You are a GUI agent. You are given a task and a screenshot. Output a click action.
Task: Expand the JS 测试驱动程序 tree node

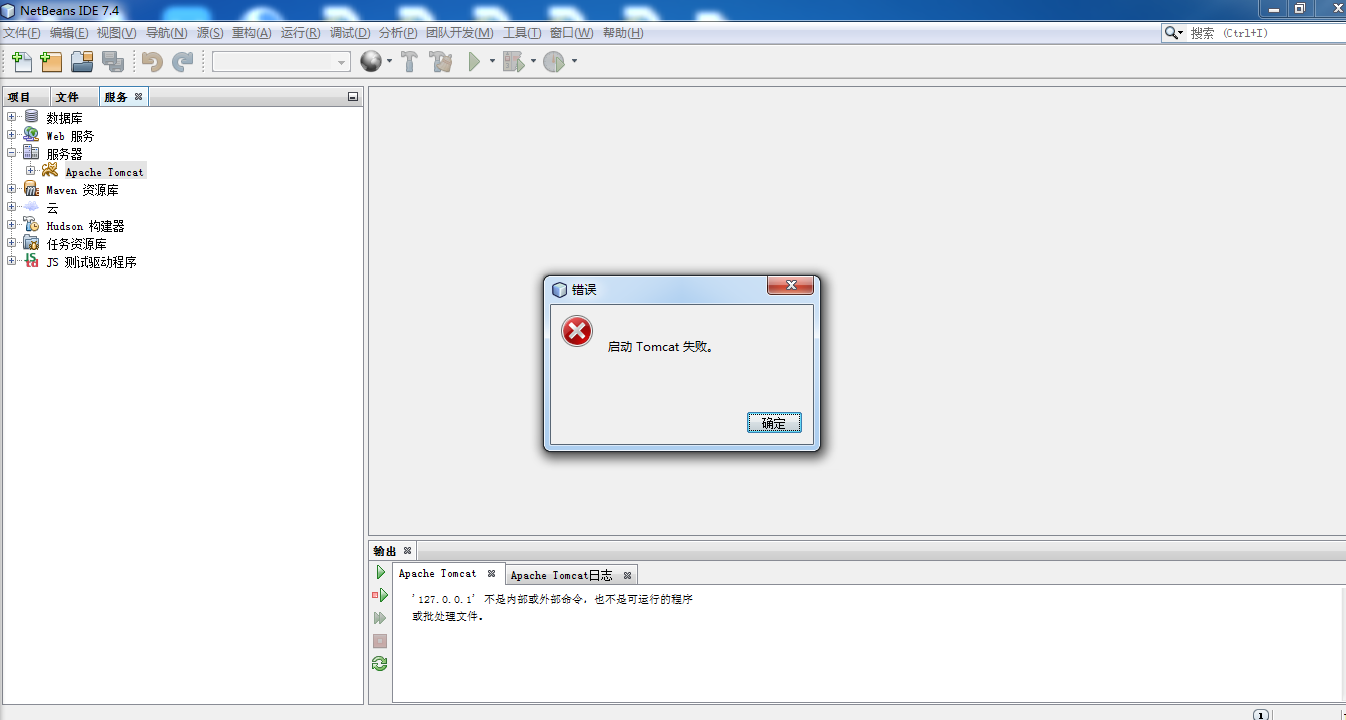tap(12, 261)
